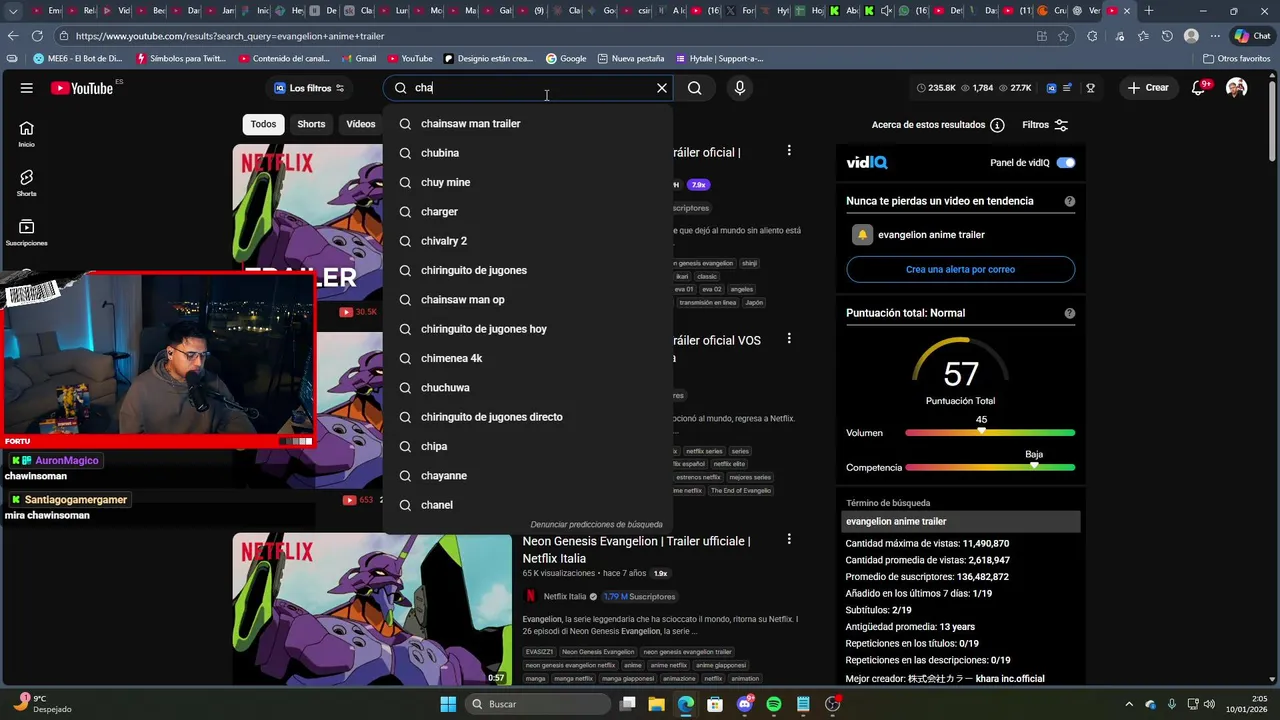
Task: Click the Crear button
Action: 1148,88
